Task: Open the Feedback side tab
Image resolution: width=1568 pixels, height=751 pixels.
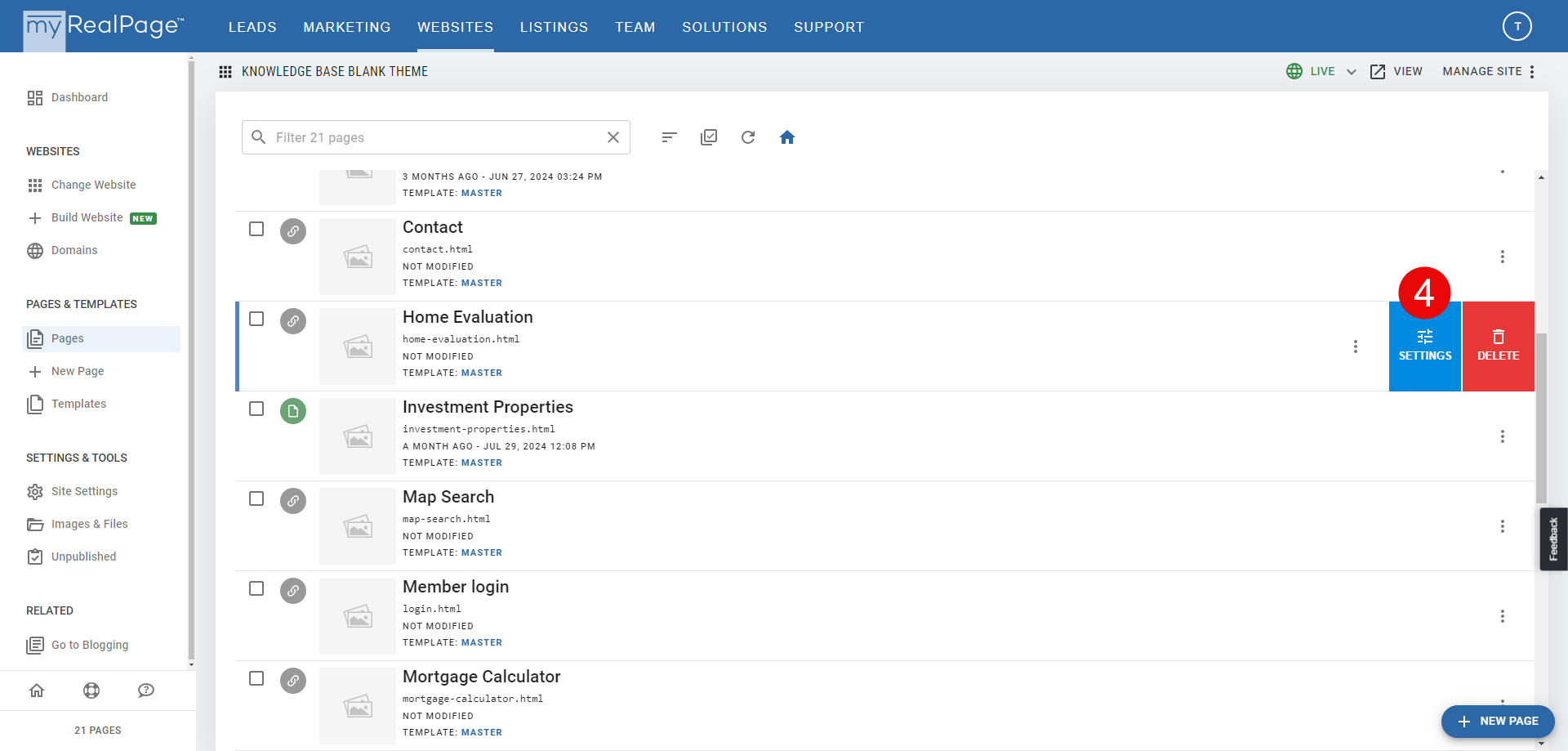Action: 1554,539
